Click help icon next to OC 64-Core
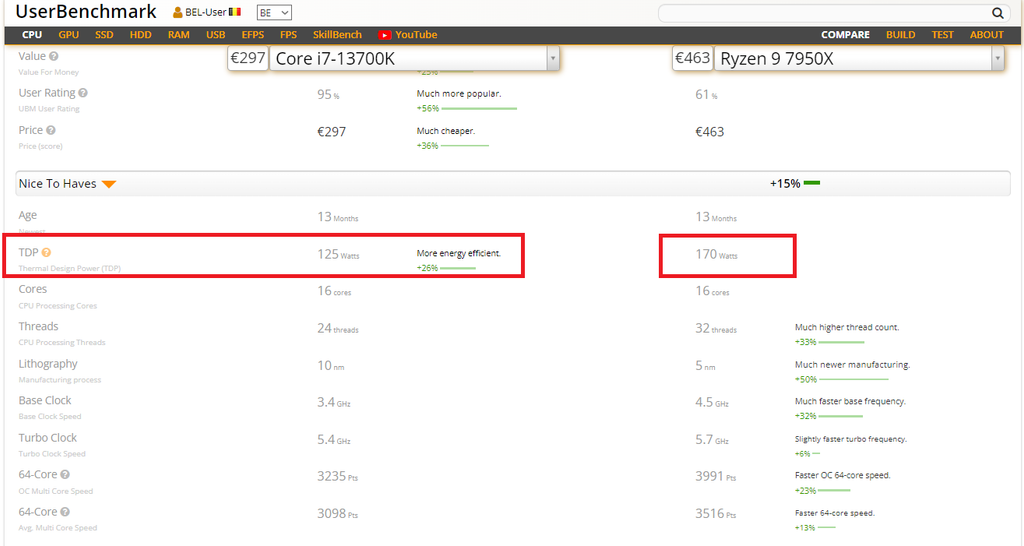Screen dimensions: 1024x546 pos(65,474)
